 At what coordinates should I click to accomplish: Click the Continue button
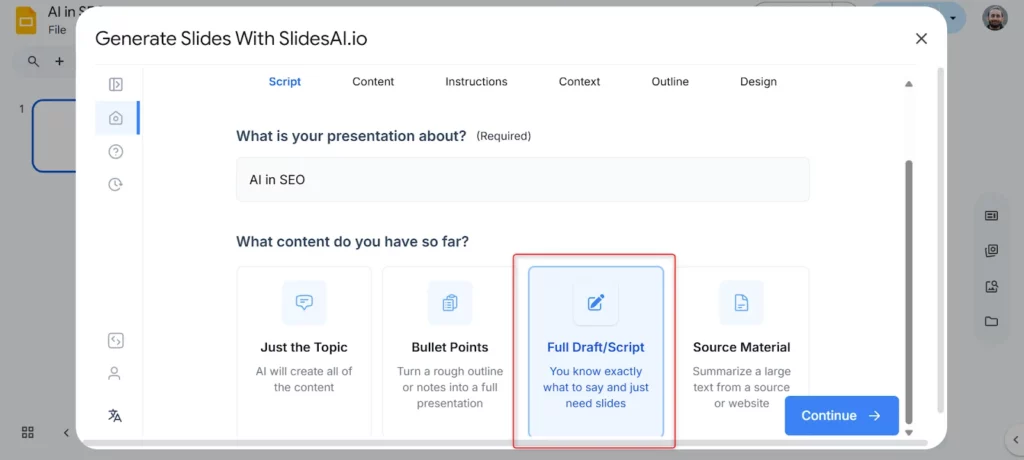click(841, 416)
